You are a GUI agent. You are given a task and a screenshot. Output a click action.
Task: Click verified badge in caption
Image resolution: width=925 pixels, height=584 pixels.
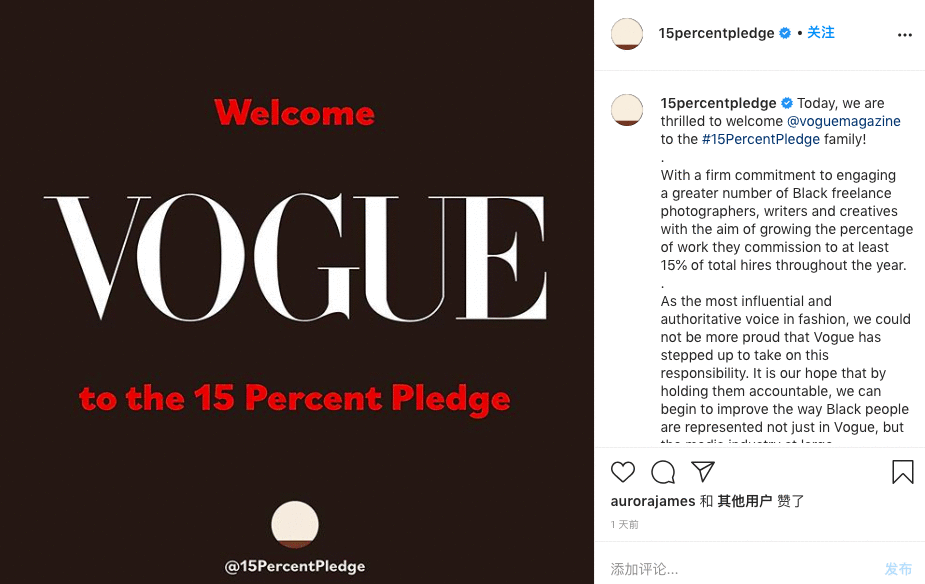coord(787,103)
